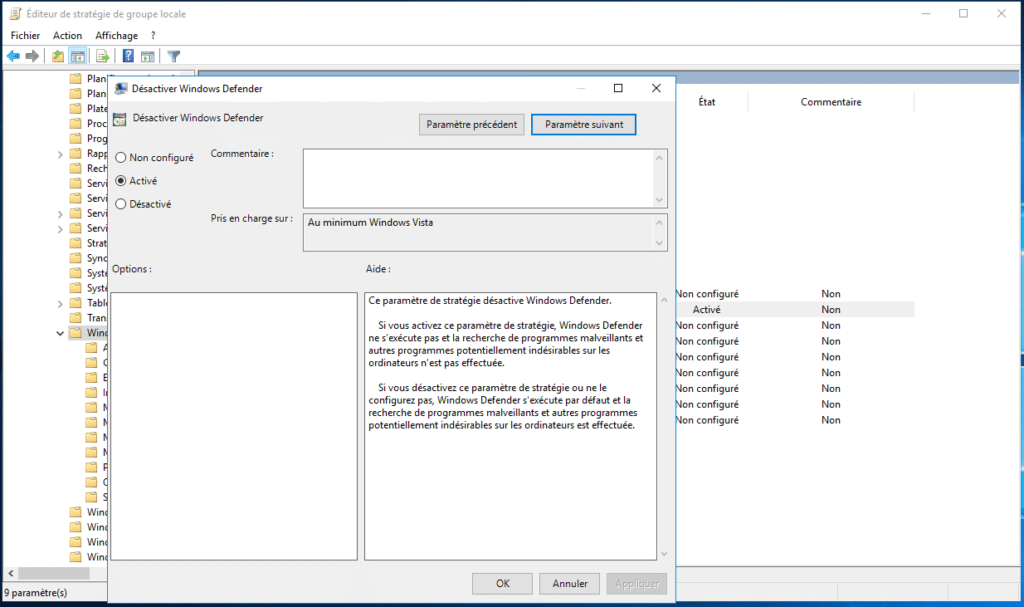Click the blue Back arrow in toolbar
The height and width of the screenshot is (607, 1024).
pos(13,56)
